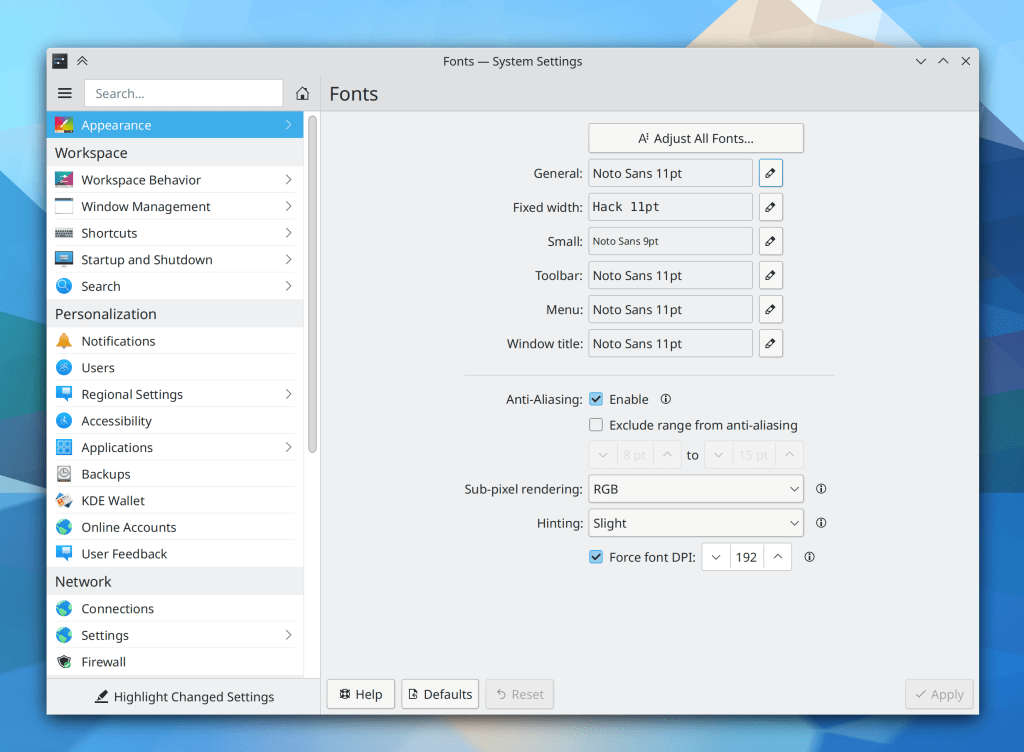
Task: Select KDE Wallet in the sidebar
Action: [x=113, y=501]
